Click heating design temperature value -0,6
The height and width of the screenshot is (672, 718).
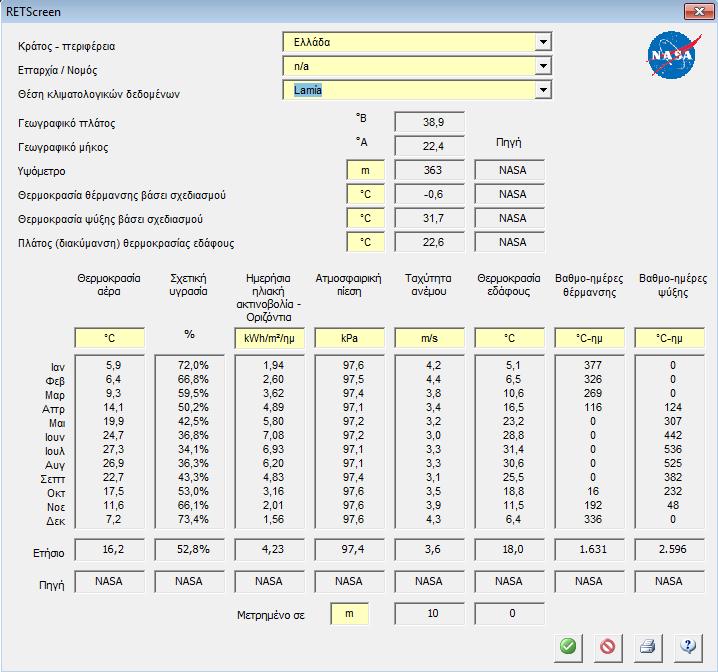pyautogui.click(x=430, y=194)
